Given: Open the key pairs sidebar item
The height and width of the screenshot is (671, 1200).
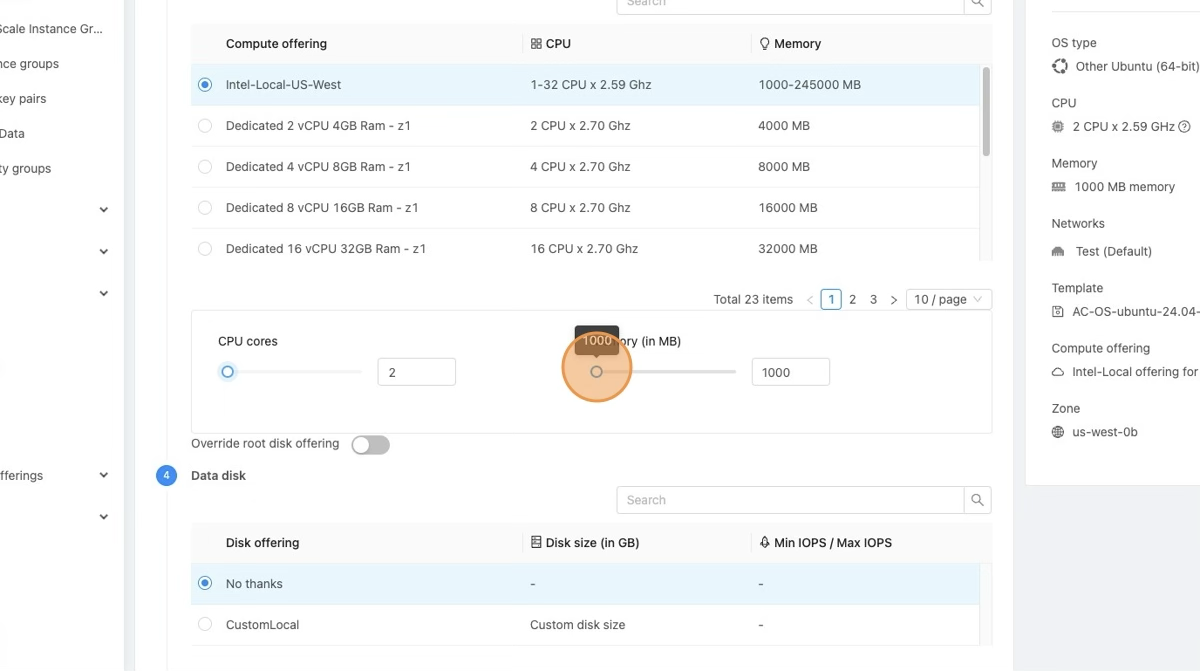Looking at the screenshot, I should click(x=23, y=99).
